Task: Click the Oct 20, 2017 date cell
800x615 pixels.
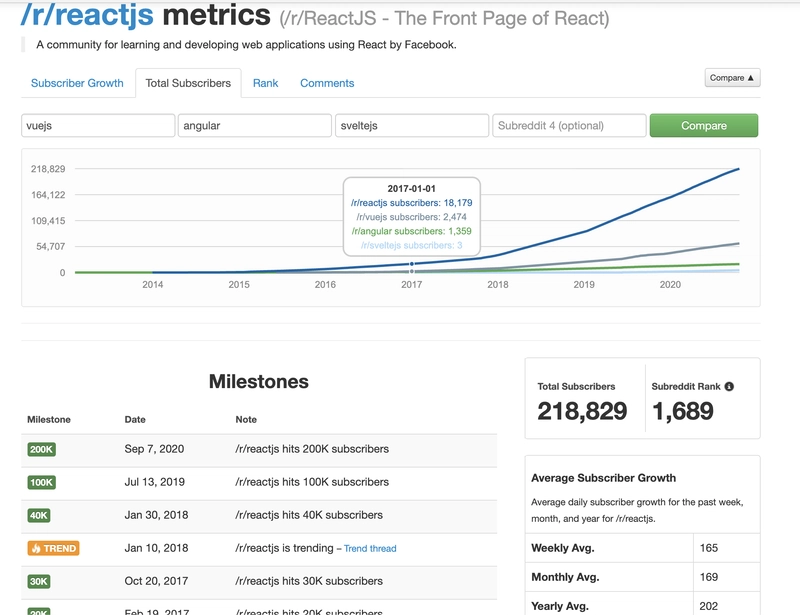Action: [x=156, y=581]
